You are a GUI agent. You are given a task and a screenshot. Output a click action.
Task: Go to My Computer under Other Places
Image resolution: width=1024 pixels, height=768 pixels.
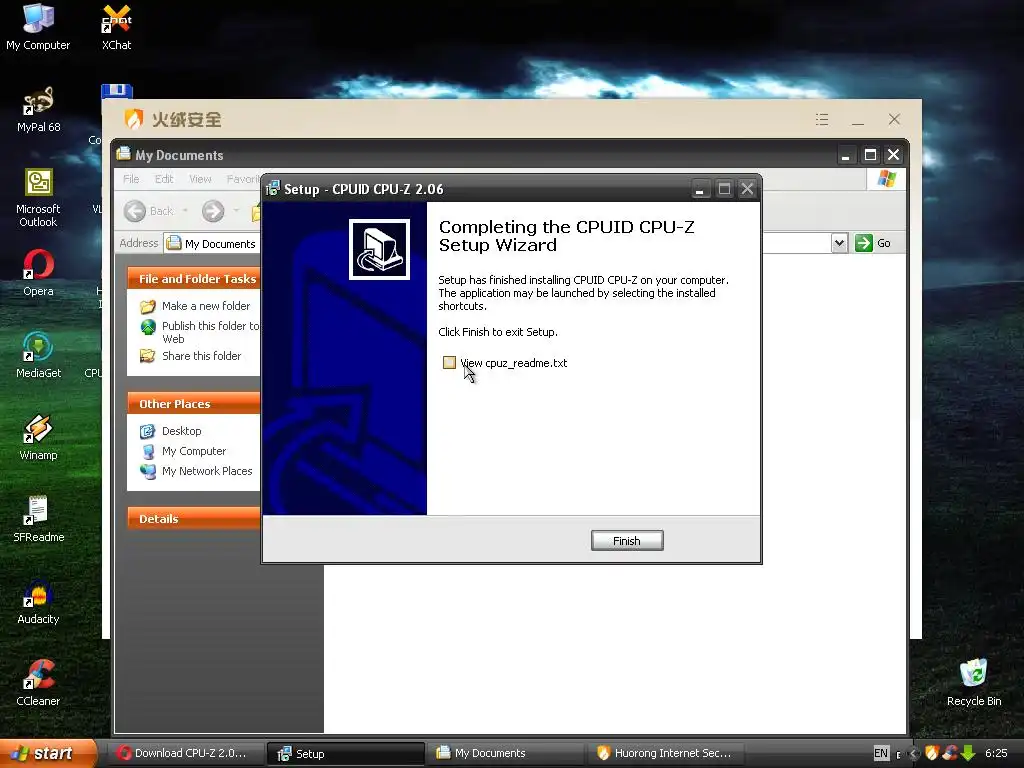[194, 451]
